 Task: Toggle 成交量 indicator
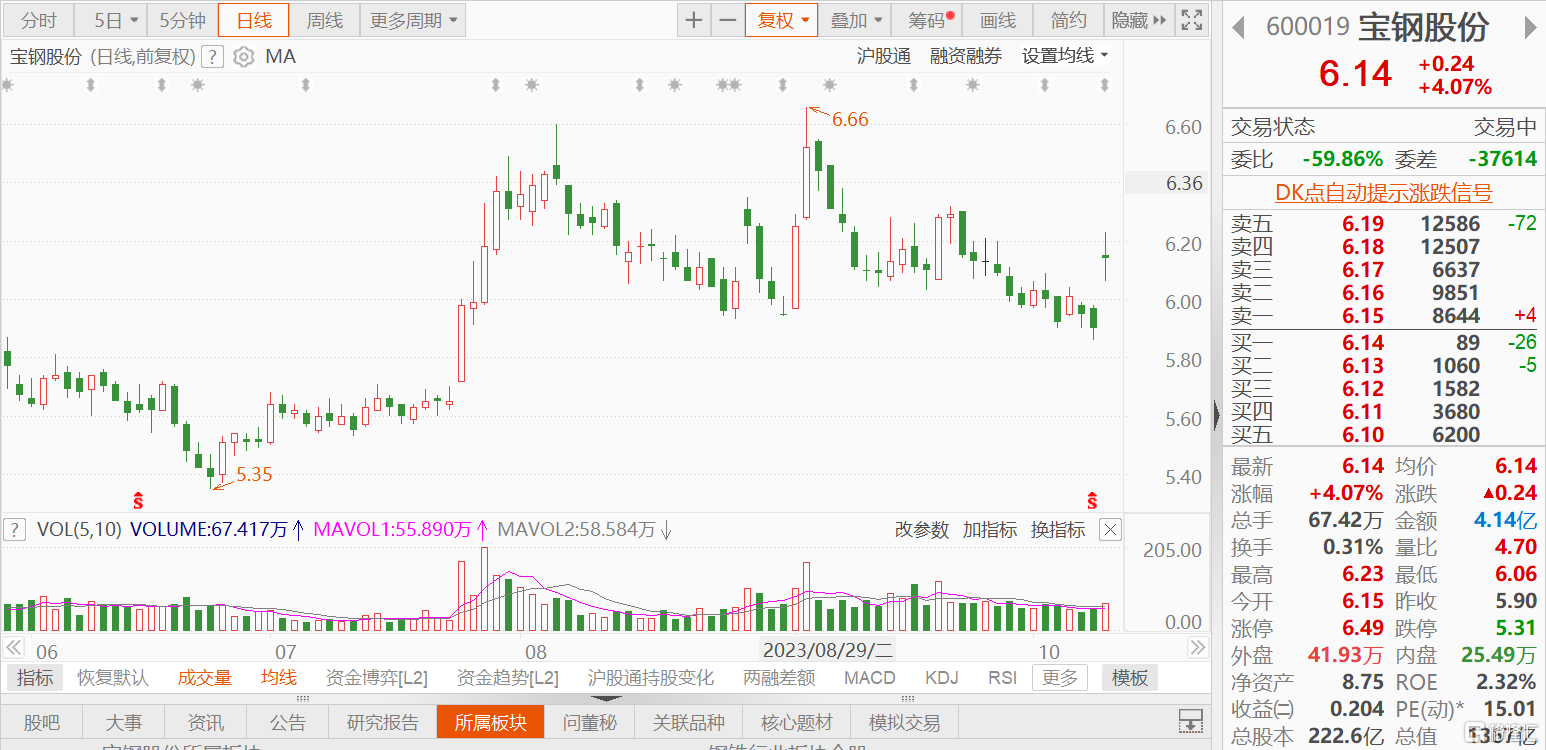click(x=205, y=678)
